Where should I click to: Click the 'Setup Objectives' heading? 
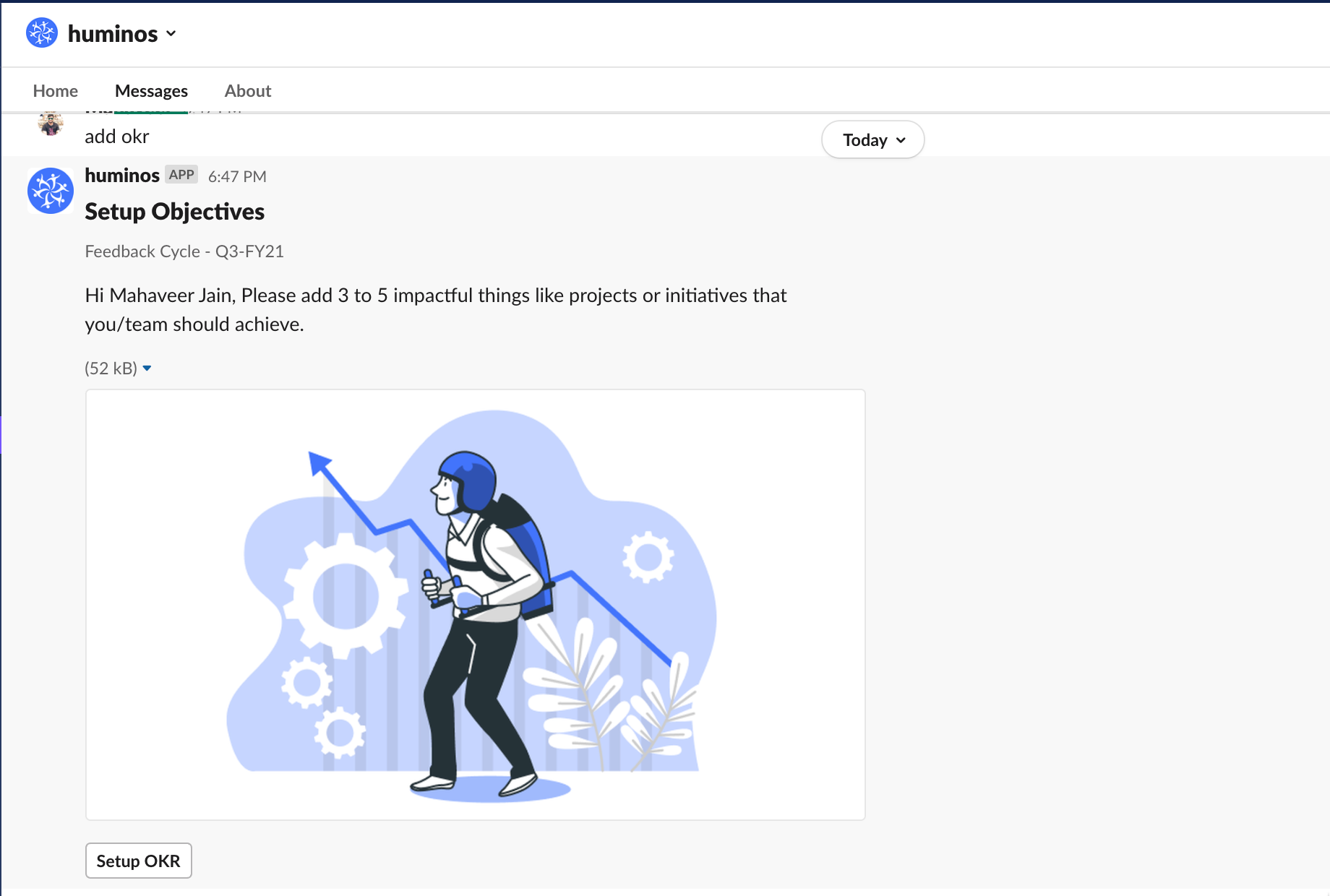(x=175, y=212)
